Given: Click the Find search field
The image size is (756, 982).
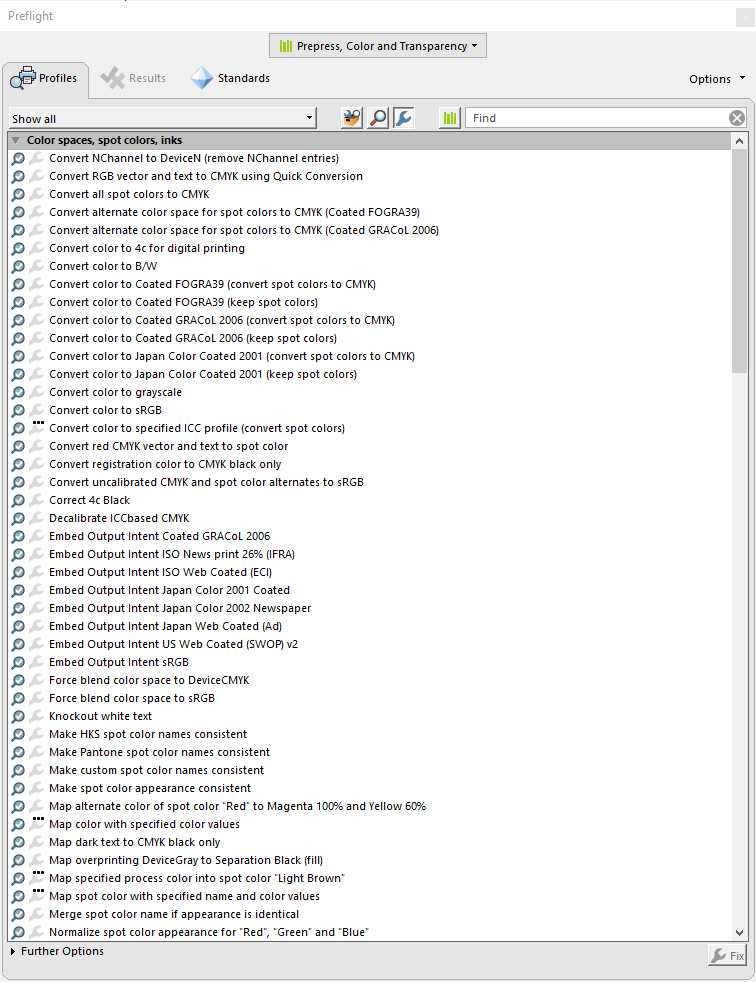Looking at the screenshot, I should [598, 118].
